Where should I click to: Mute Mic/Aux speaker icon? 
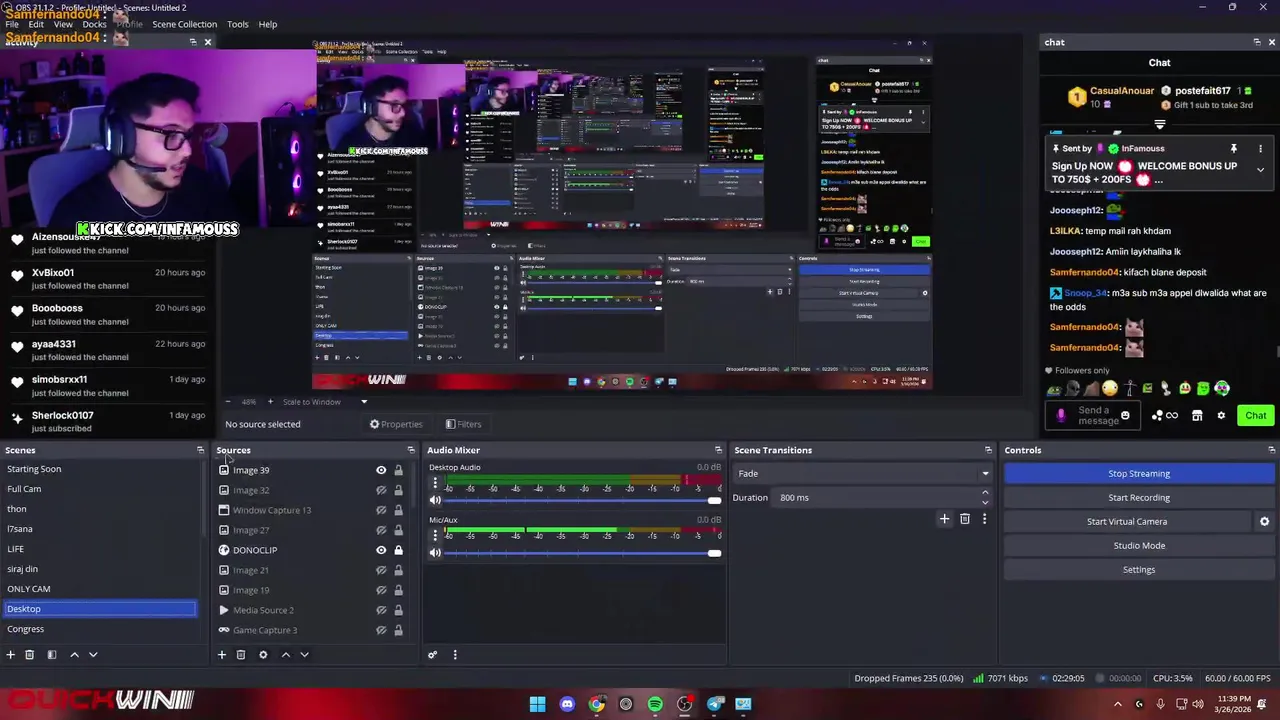pyautogui.click(x=435, y=553)
